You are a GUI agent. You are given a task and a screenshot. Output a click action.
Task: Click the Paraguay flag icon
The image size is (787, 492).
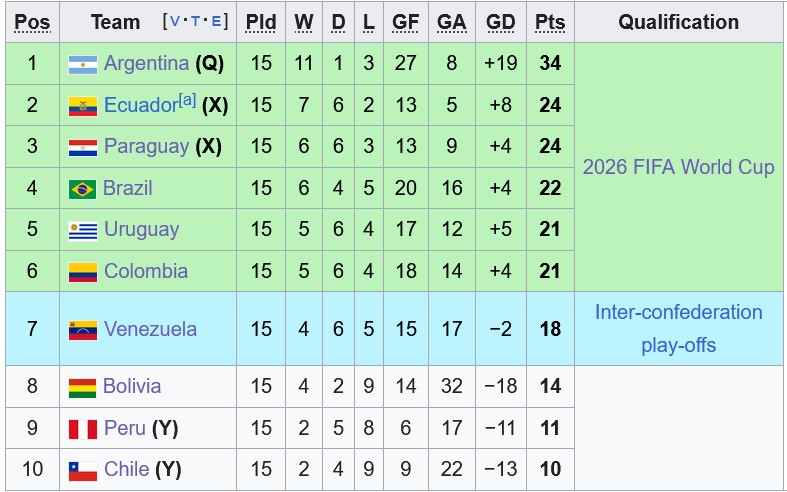(82, 147)
